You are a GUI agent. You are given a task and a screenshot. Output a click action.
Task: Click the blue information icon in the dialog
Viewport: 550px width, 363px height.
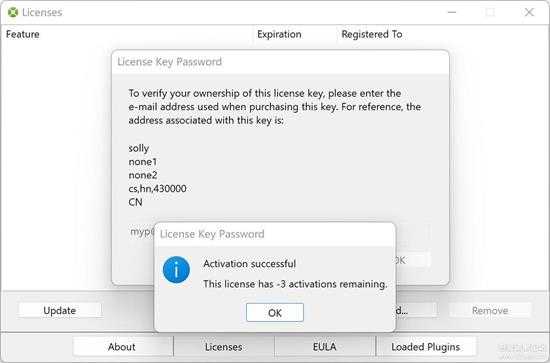click(176, 270)
